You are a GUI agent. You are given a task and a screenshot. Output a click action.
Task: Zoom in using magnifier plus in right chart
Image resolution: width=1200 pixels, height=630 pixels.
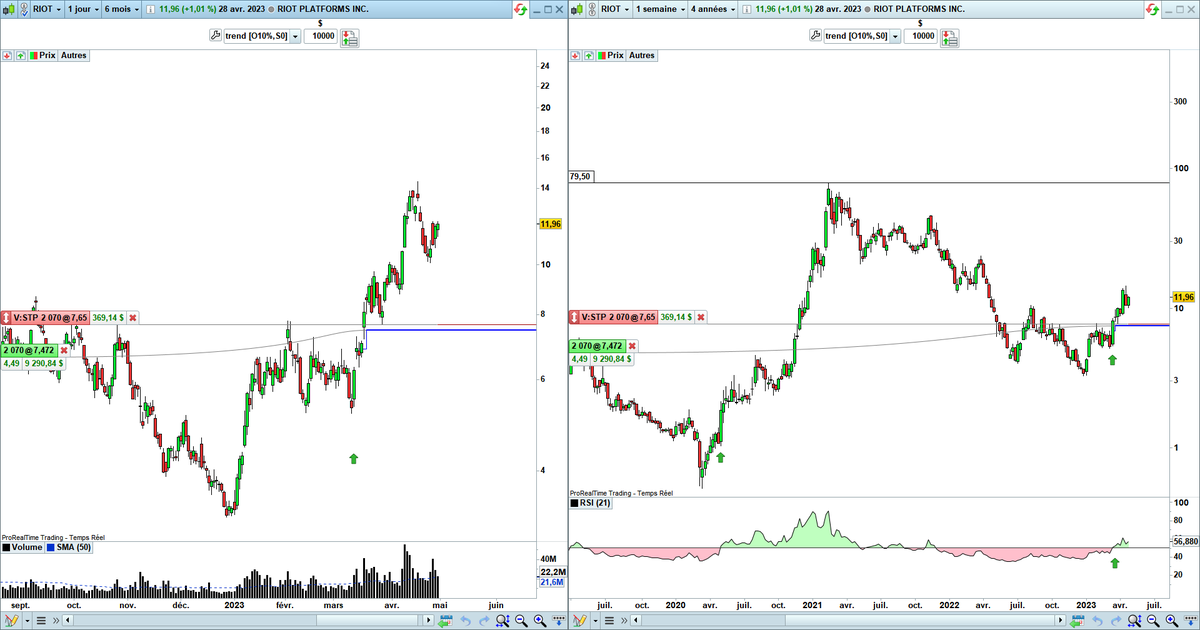click(1172, 620)
